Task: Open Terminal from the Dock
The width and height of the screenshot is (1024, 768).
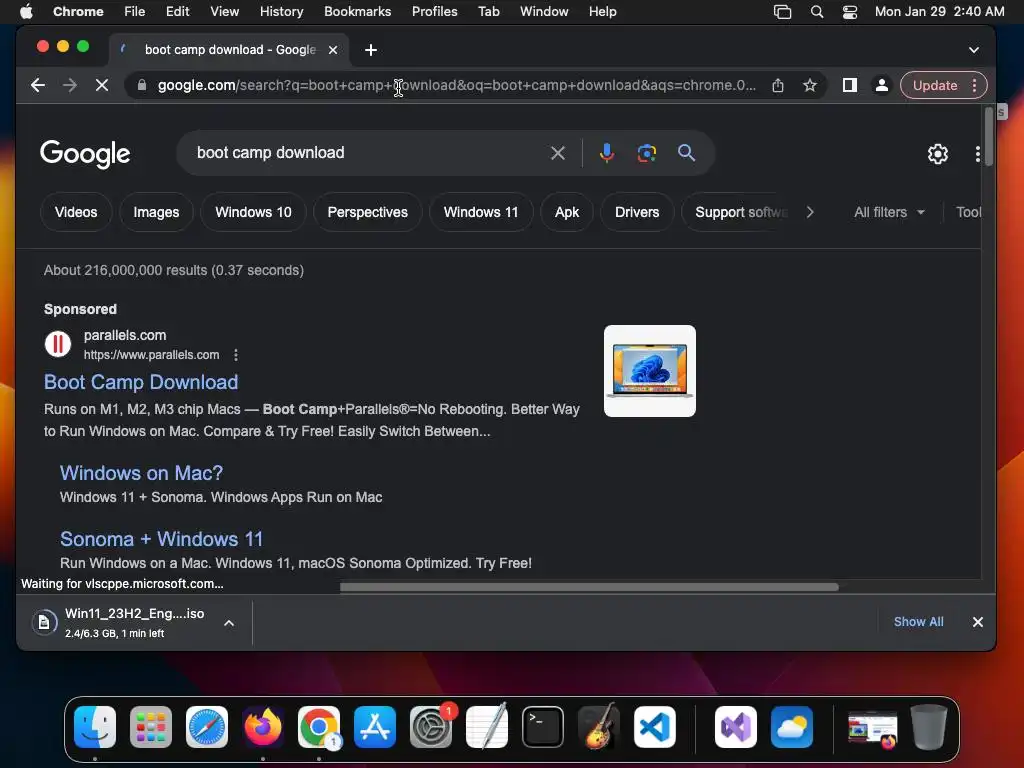Action: (x=543, y=727)
